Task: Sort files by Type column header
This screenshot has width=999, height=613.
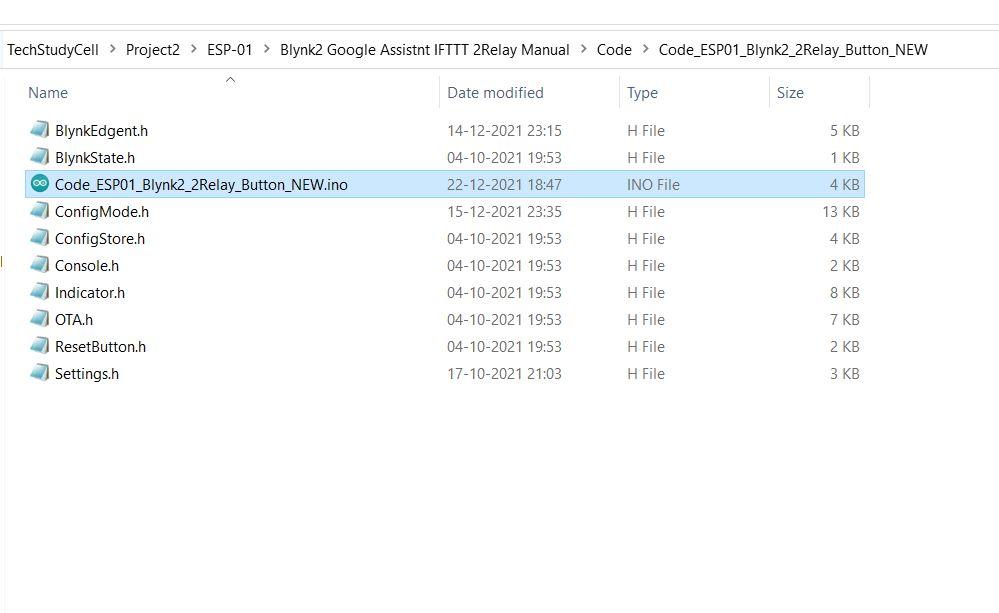Action: point(642,93)
